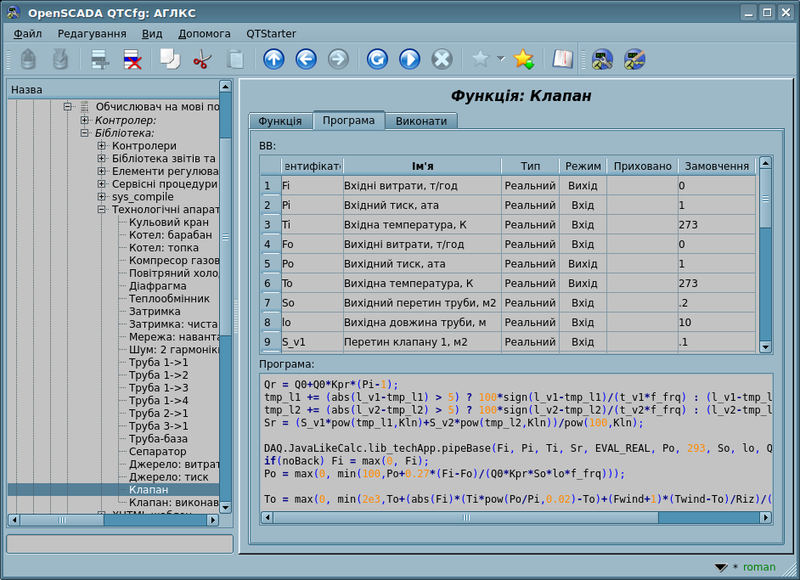
Task: Select row 7 header in the IO table
Action: (270, 303)
